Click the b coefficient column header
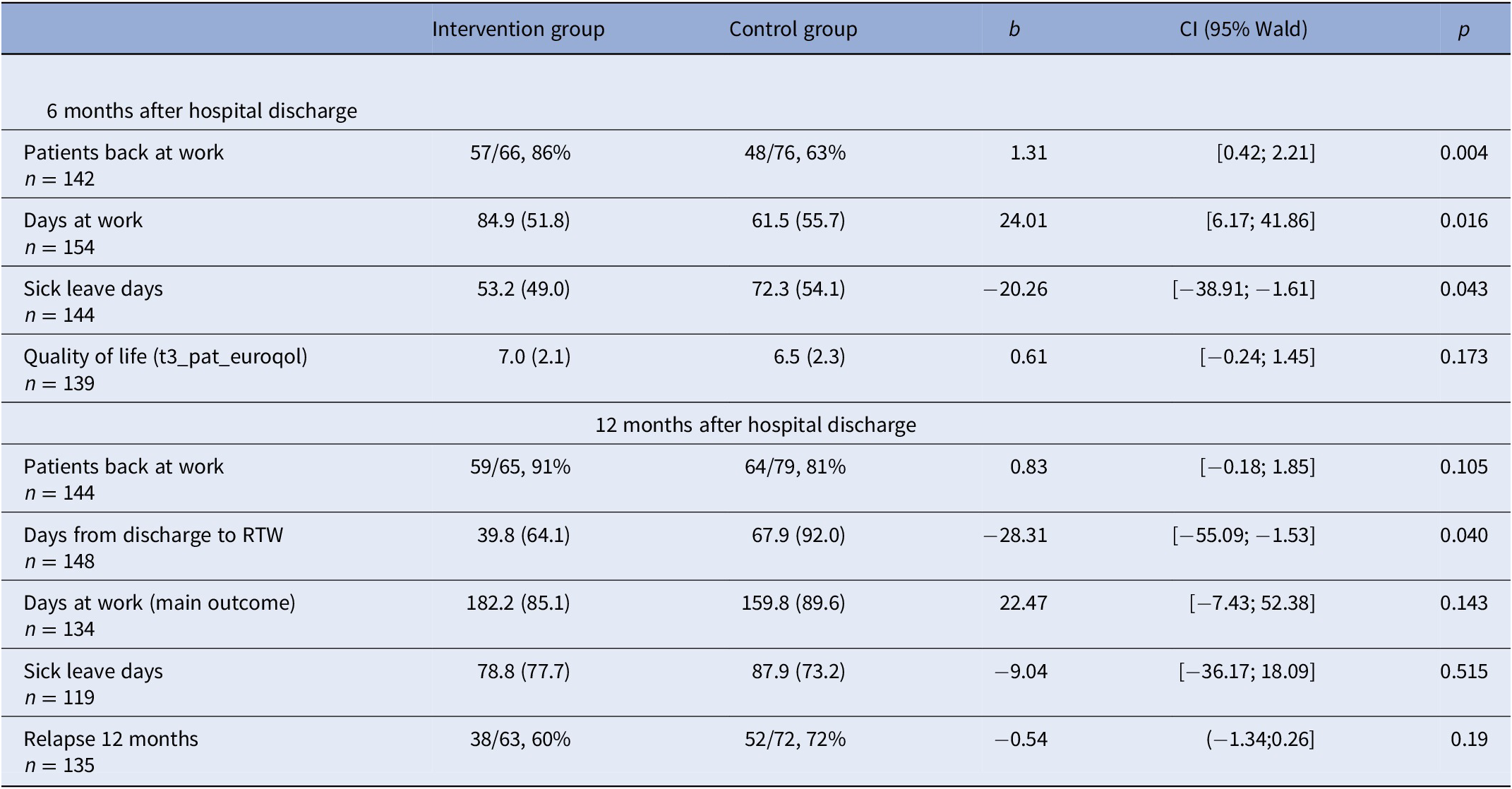 (1014, 29)
